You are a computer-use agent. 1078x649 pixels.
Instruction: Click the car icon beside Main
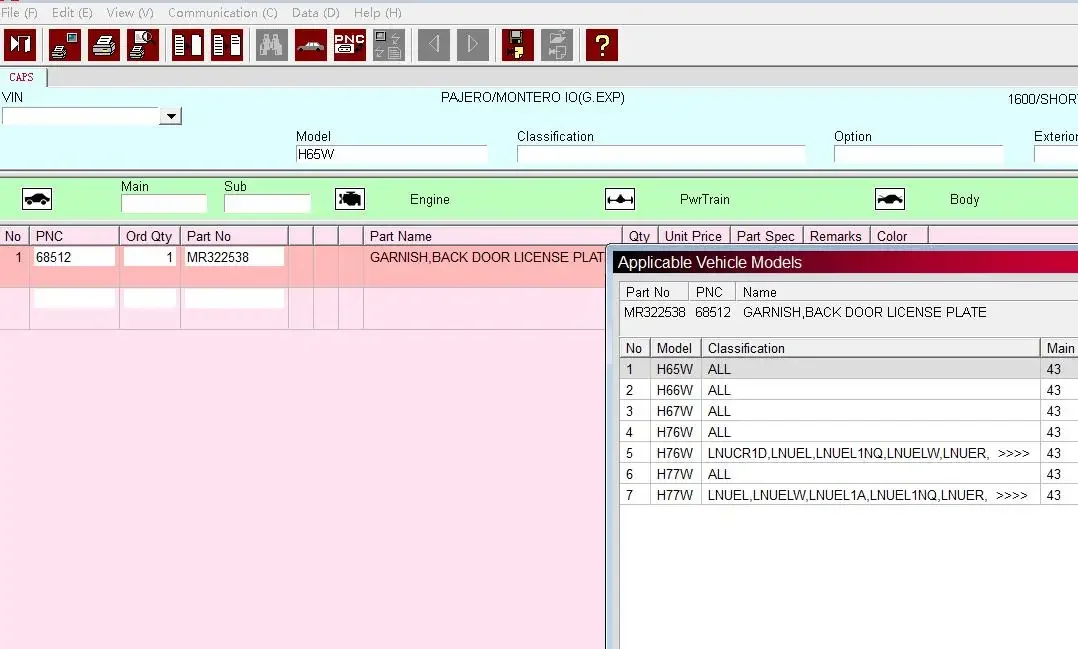click(37, 199)
